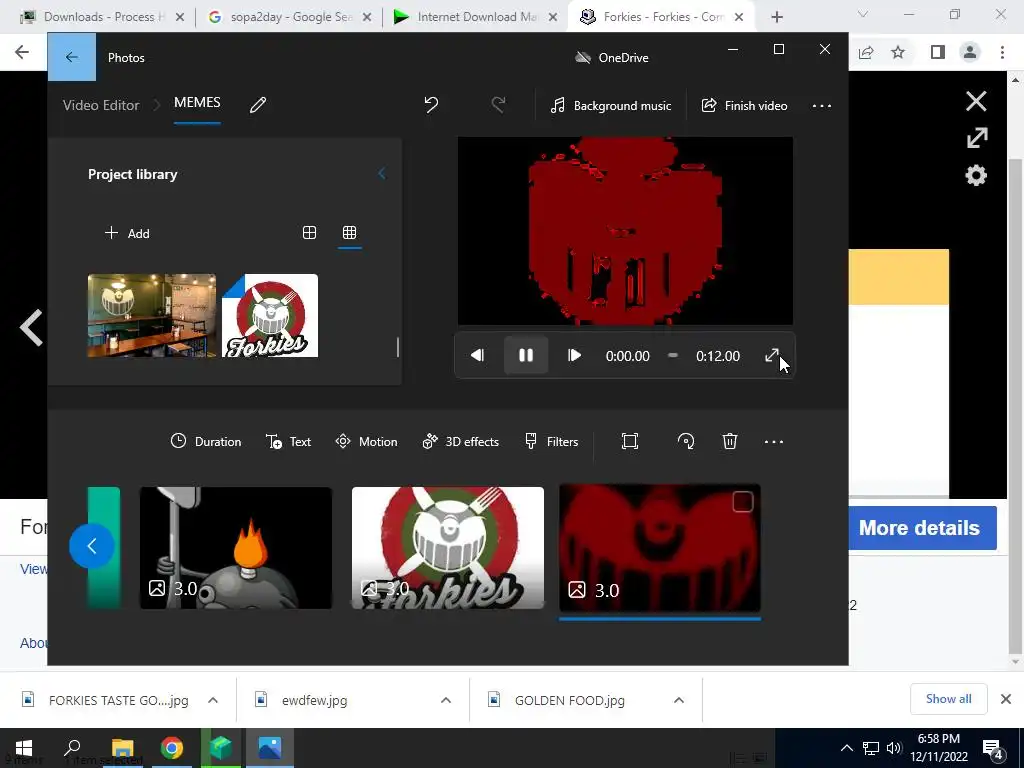
Task: Open Chrome three-dot menu
Action: 1002,52
